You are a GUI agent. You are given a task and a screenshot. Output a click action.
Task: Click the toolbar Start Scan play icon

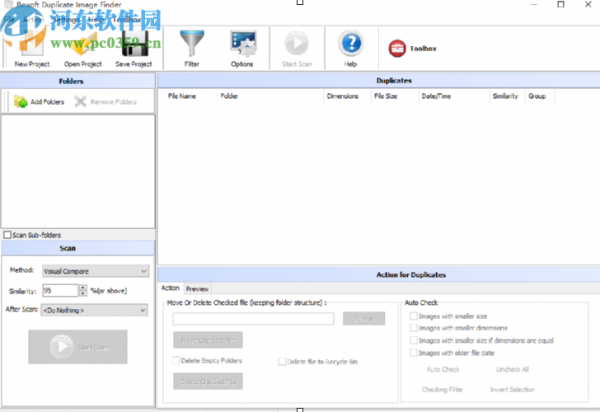click(x=297, y=48)
